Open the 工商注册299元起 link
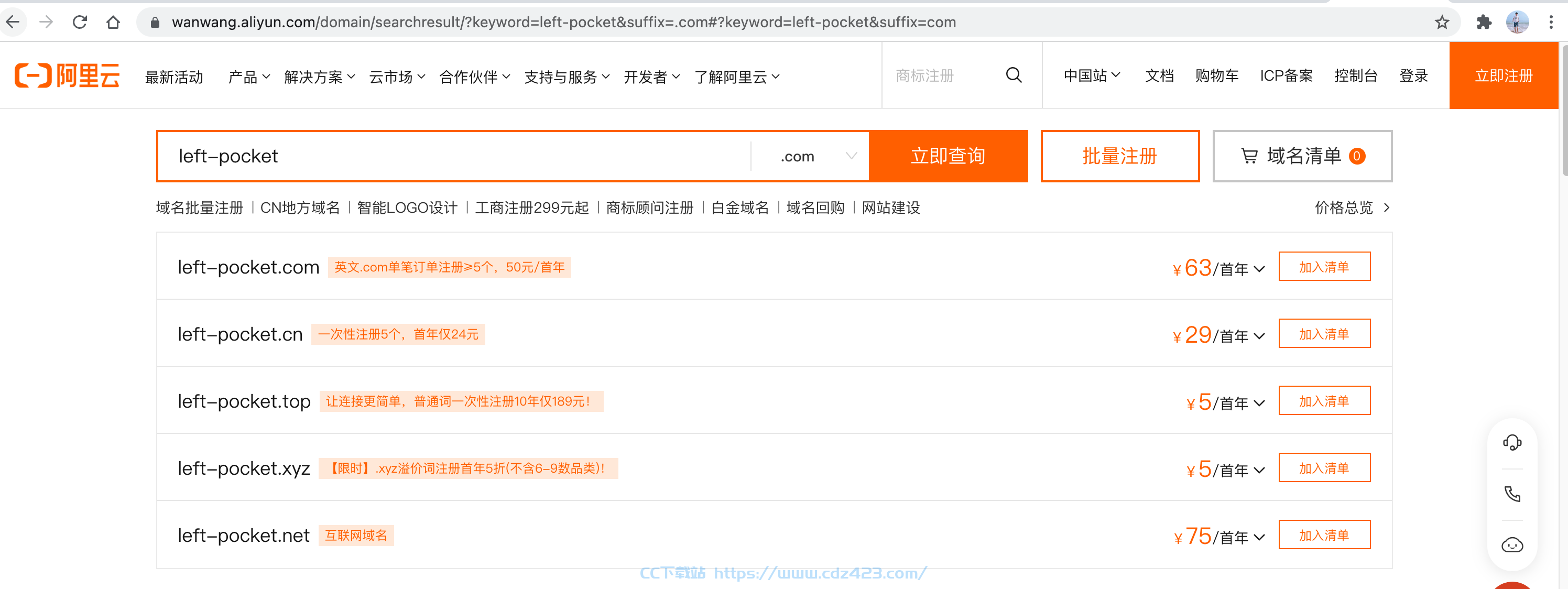Screen dimensions: 1568x589 [x=532, y=208]
